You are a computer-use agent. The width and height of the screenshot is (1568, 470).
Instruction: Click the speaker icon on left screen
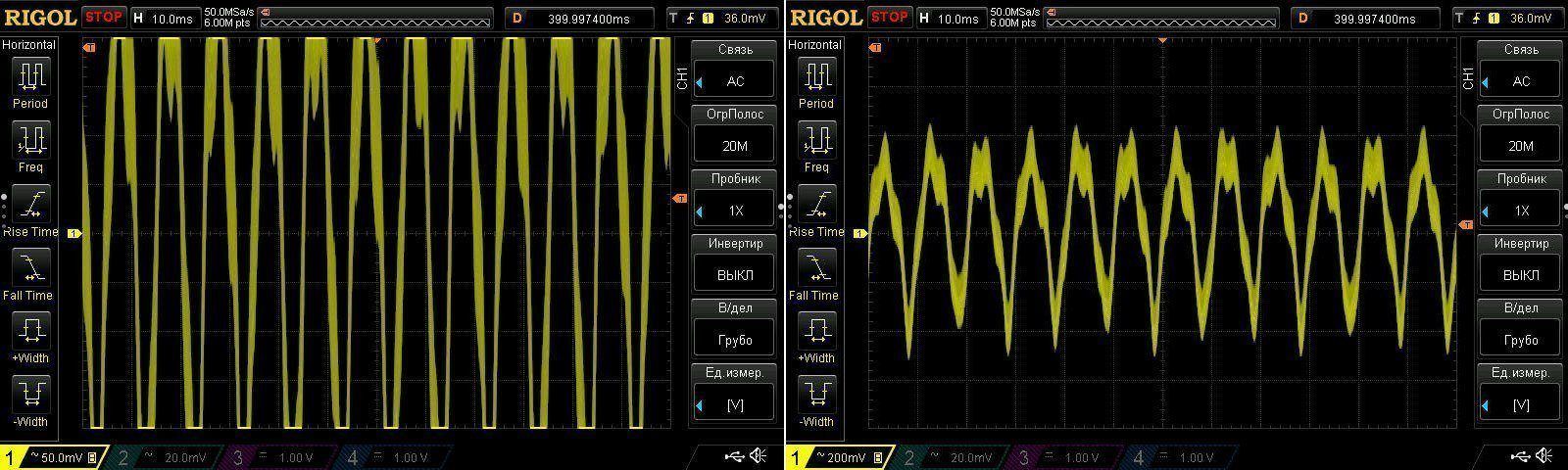point(759,456)
